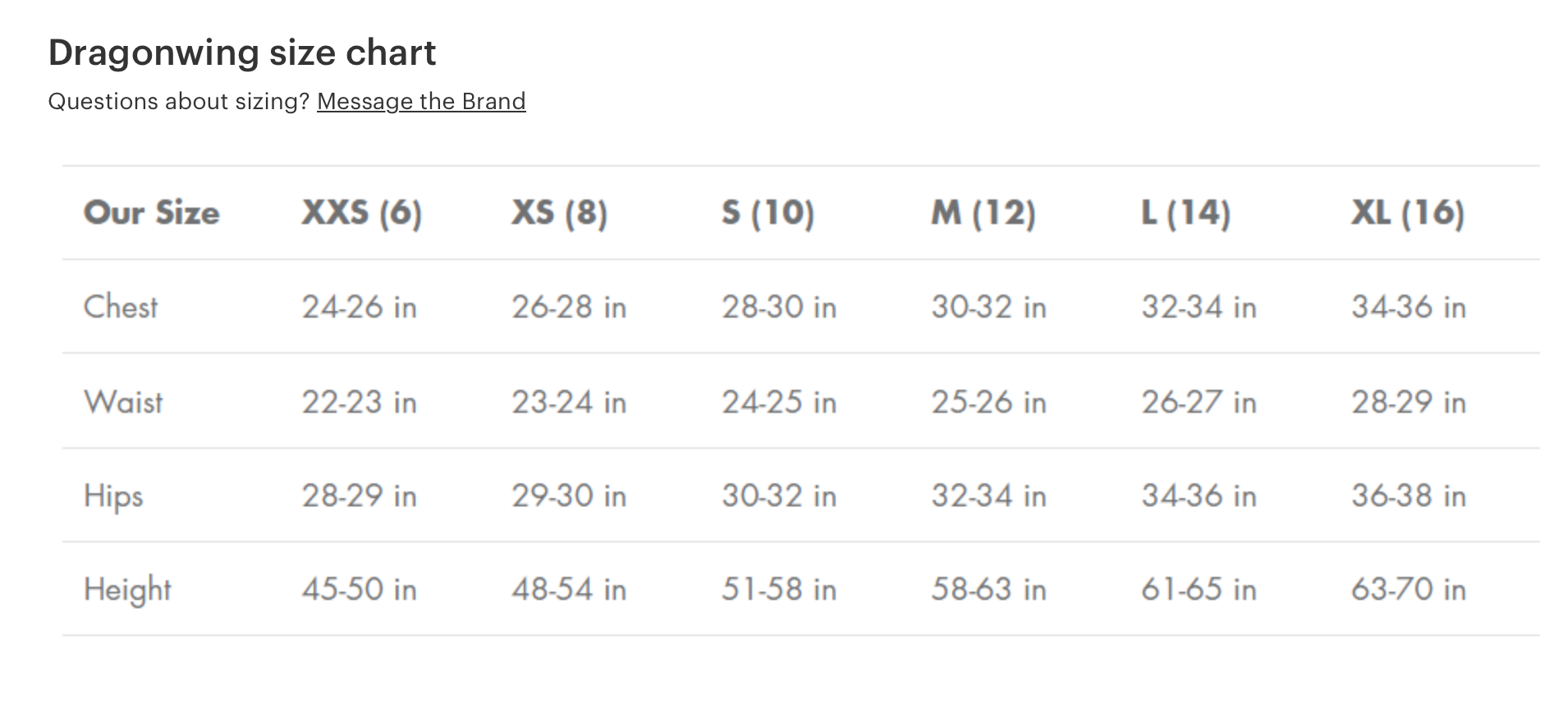Screen dimensions: 1568x705
Task: Click the S (10) column header
Action: (x=768, y=213)
